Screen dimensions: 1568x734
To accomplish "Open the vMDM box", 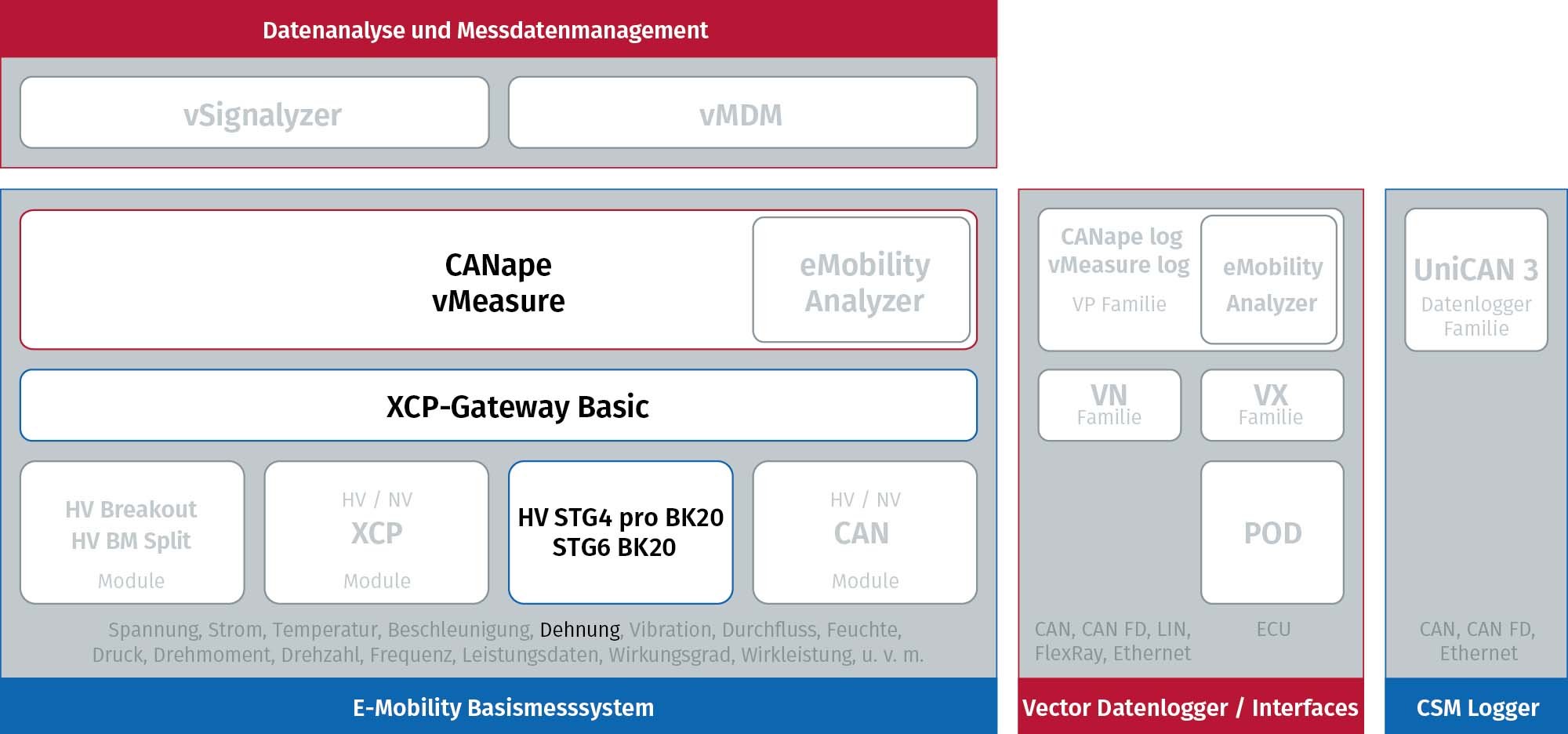I will [x=742, y=113].
